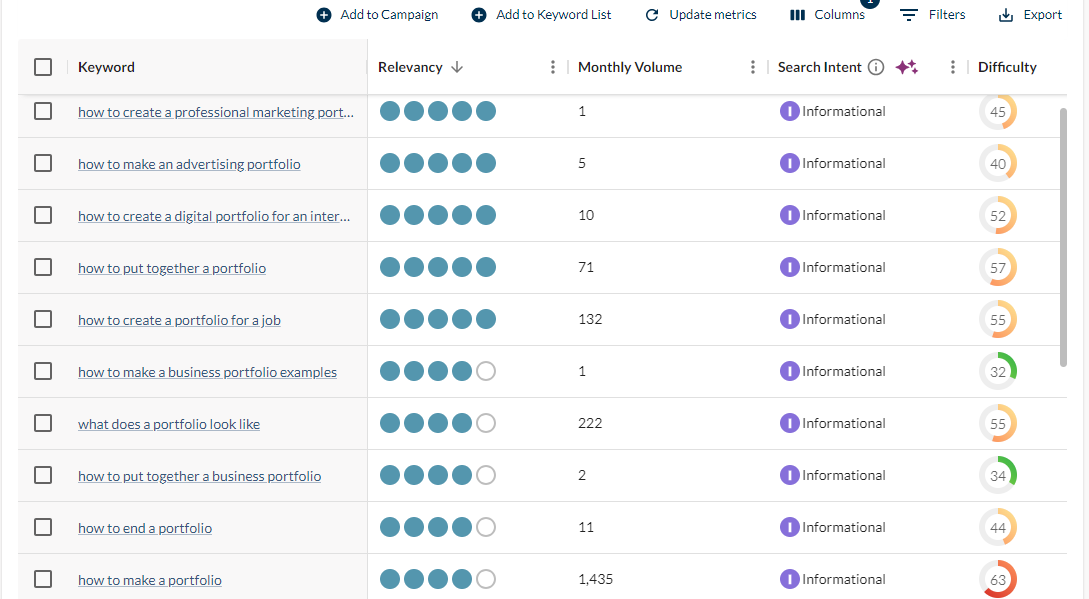Click difficulty ring showing 44

tap(998, 527)
